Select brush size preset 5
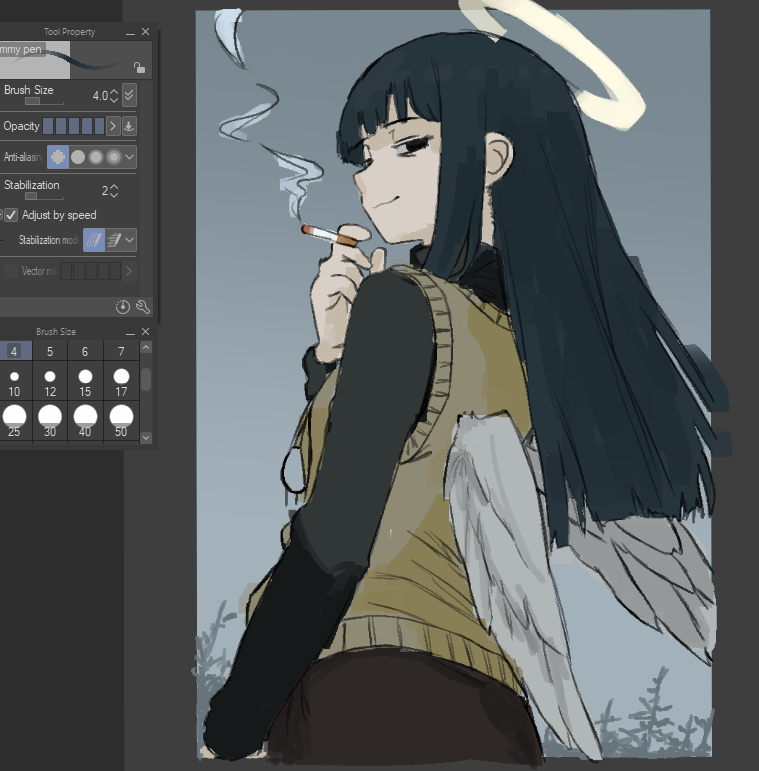Image resolution: width=759 pixels, height=771 pixels. tap(50, 351)
